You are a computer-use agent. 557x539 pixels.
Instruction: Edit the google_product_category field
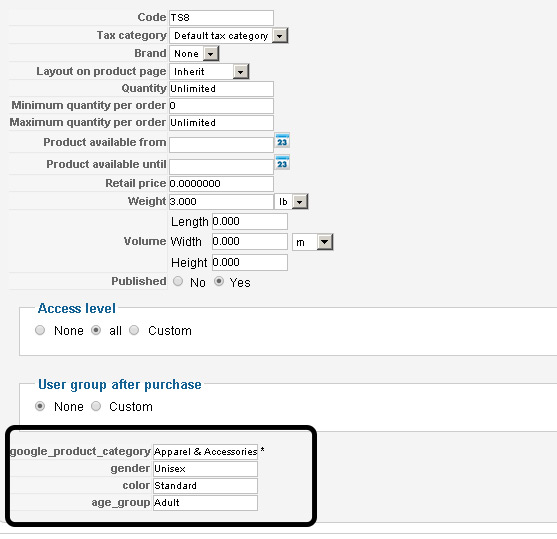[205, 452]
